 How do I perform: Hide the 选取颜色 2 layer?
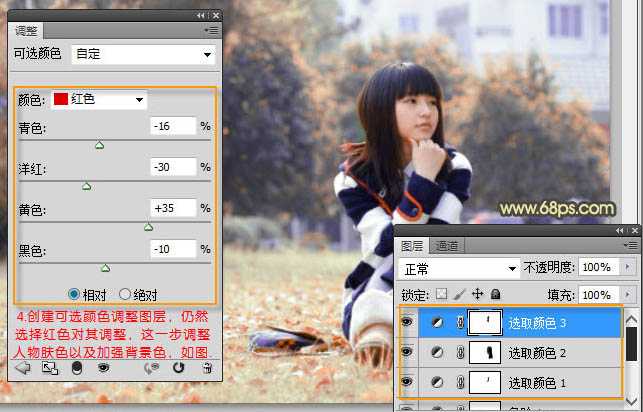click(407, 351)
